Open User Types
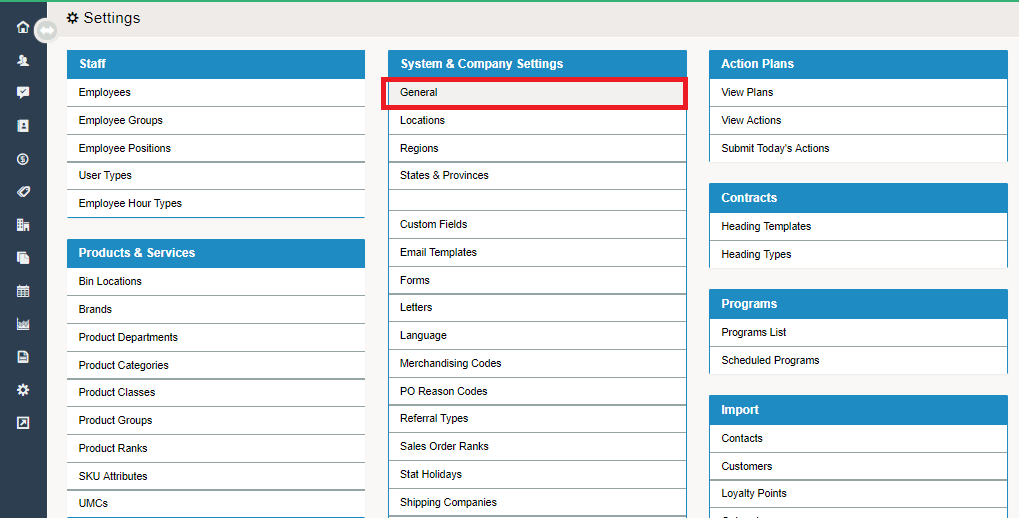The height and width of the screenshot is (518, 1020). point(216,176)
